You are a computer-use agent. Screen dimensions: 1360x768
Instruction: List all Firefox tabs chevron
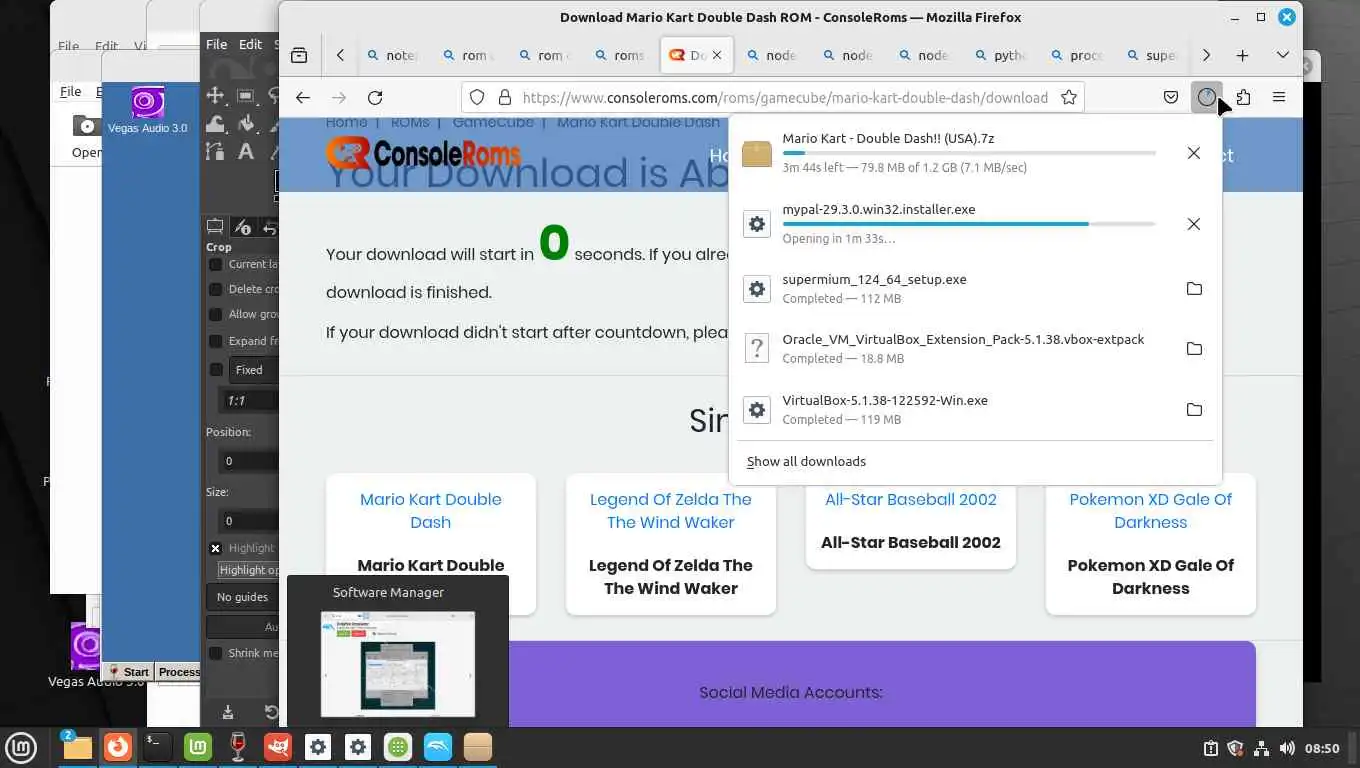1283,55
